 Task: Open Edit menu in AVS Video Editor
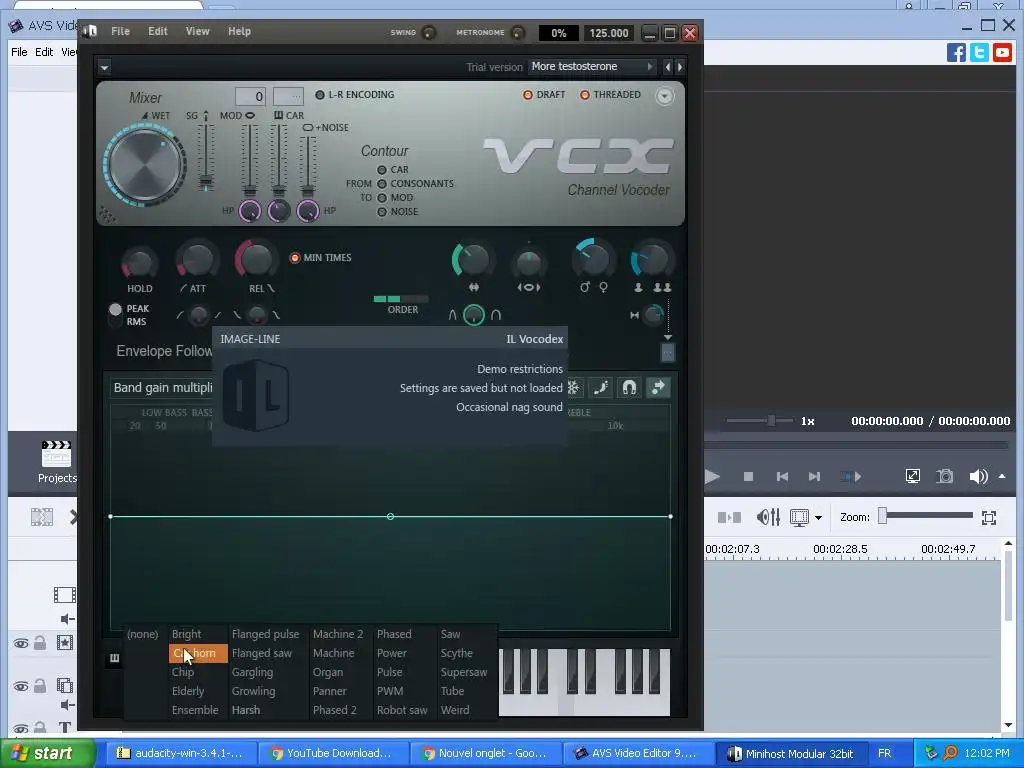(x=44, y=52)
